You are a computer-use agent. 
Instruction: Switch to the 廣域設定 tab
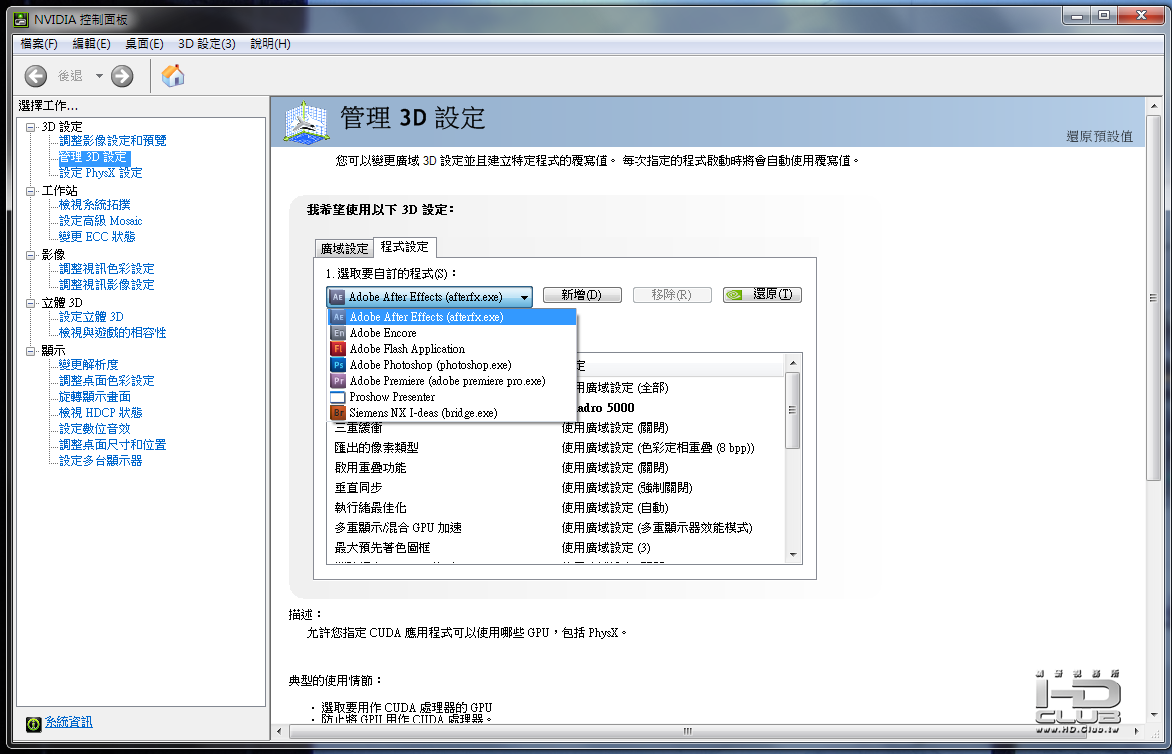[x=344, y=248]
